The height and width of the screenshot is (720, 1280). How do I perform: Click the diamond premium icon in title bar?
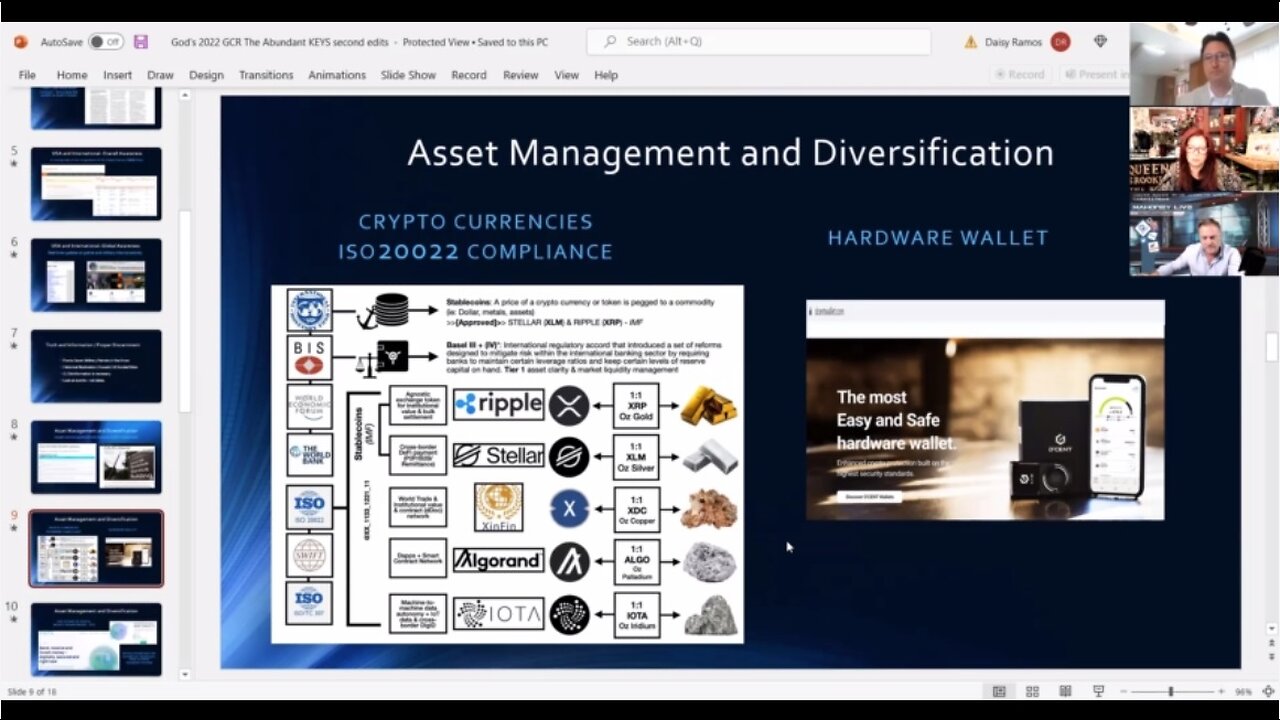click(x=1101, y=42)
